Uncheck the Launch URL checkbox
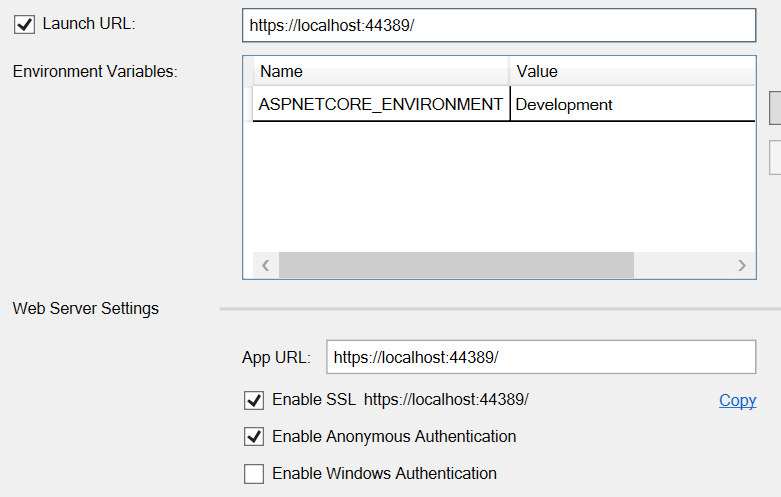Image resolution: width=781 pixels, height=497 pixels. point(25,24)
